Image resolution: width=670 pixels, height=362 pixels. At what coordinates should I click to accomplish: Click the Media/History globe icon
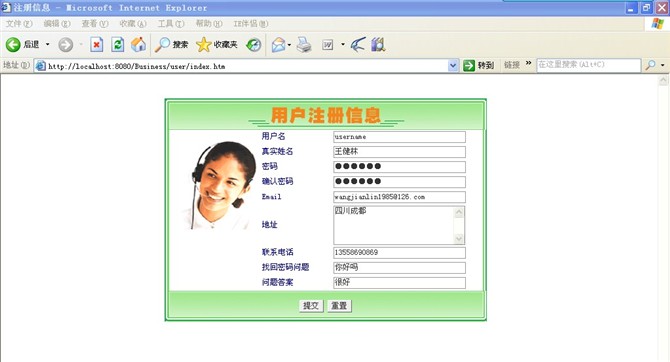254,44
